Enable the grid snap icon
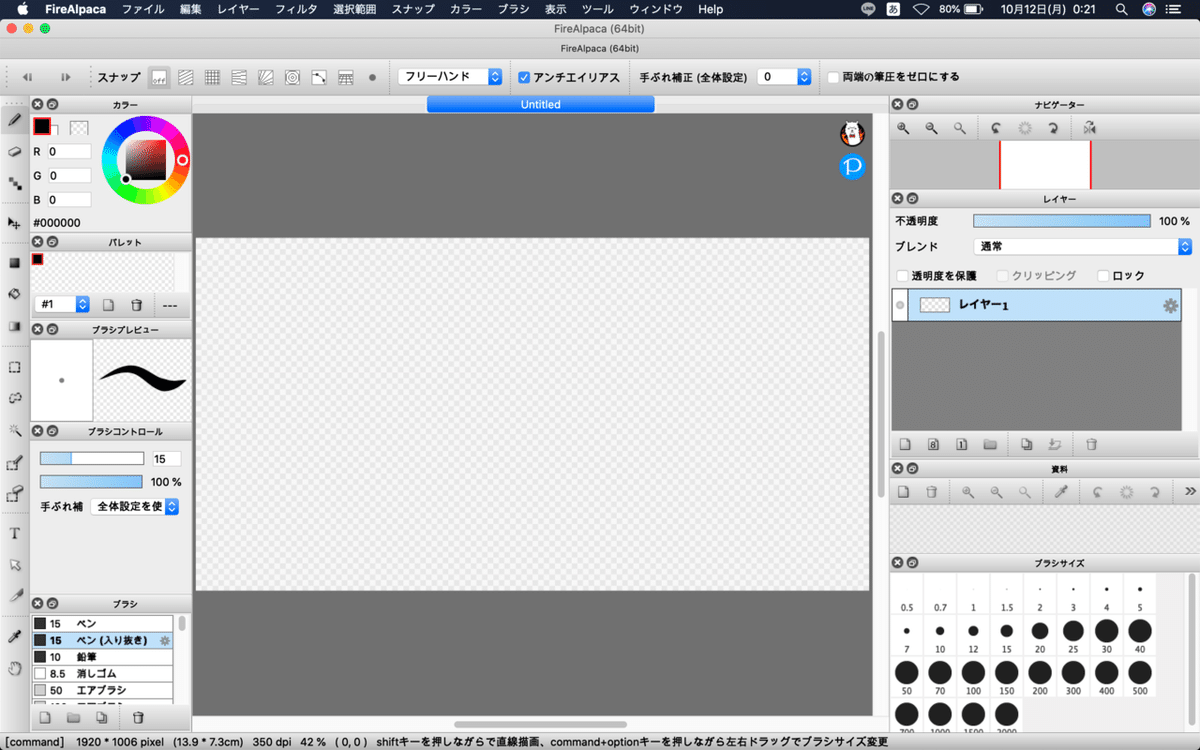 (213, 77)
